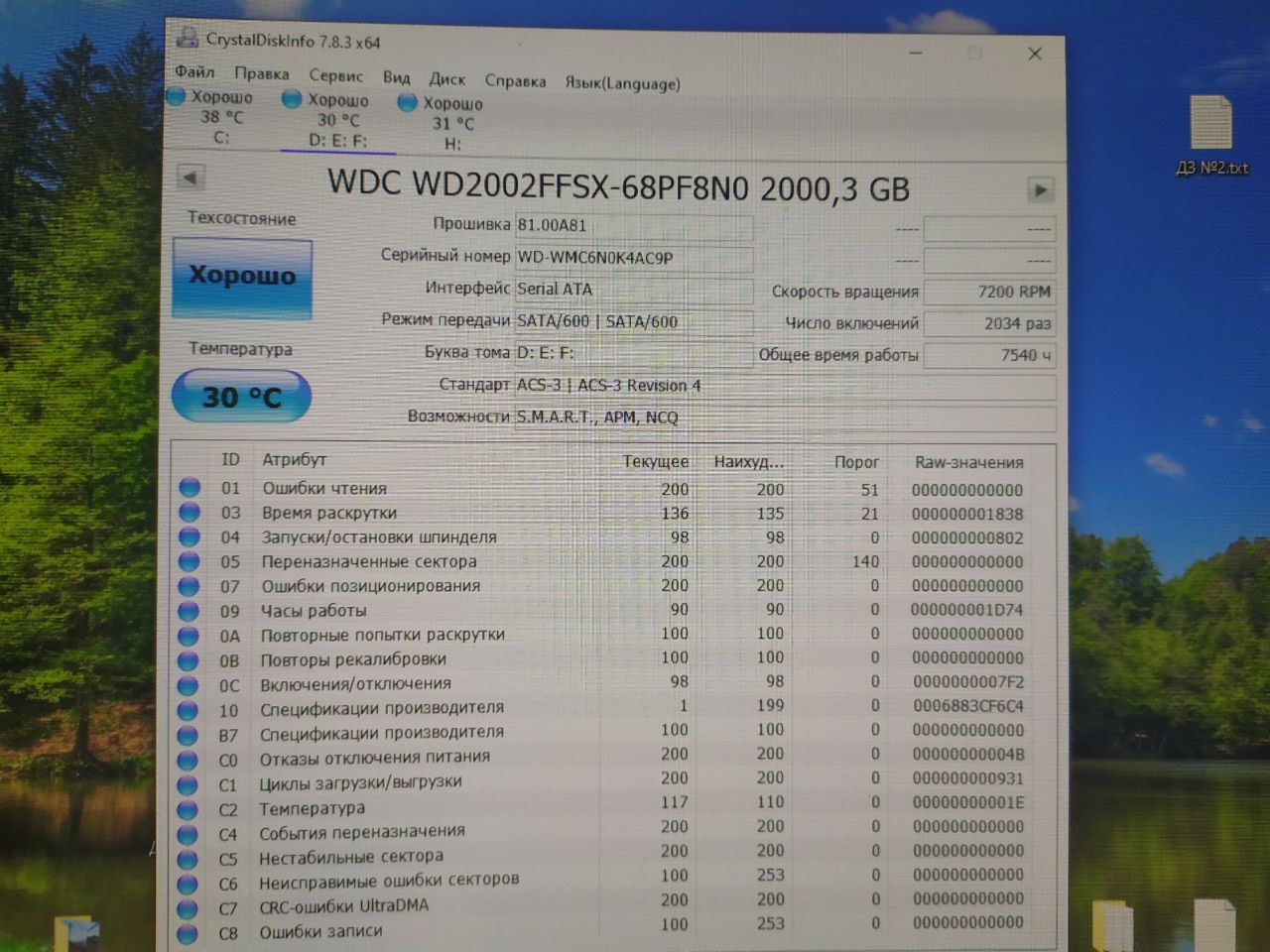Screen dimensions: 1270x952
Task: Close the CrystalDiskInfo window
Action: [x=1035, y=54]
